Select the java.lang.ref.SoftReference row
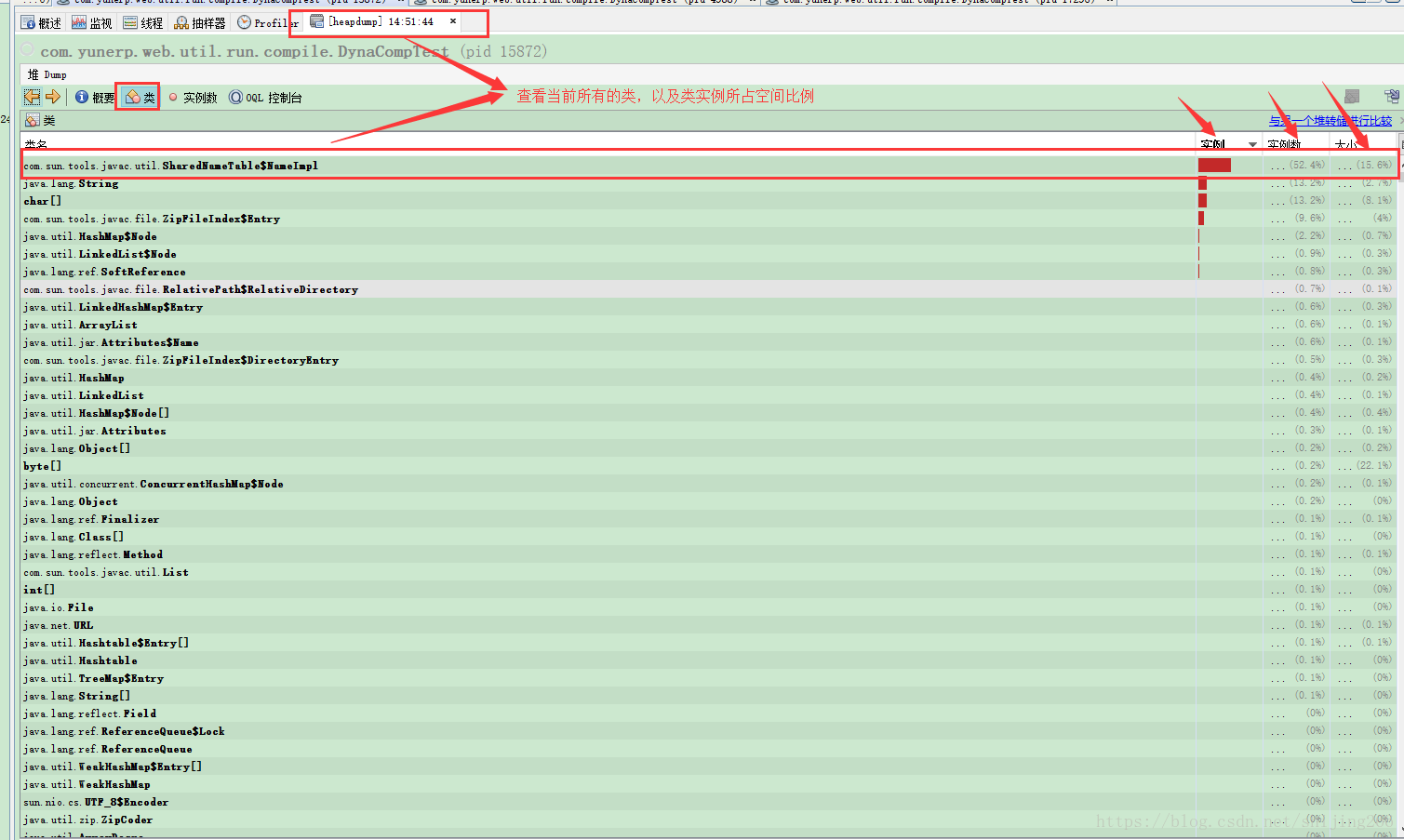The image size is (1404, 840). tap(710, 272)
